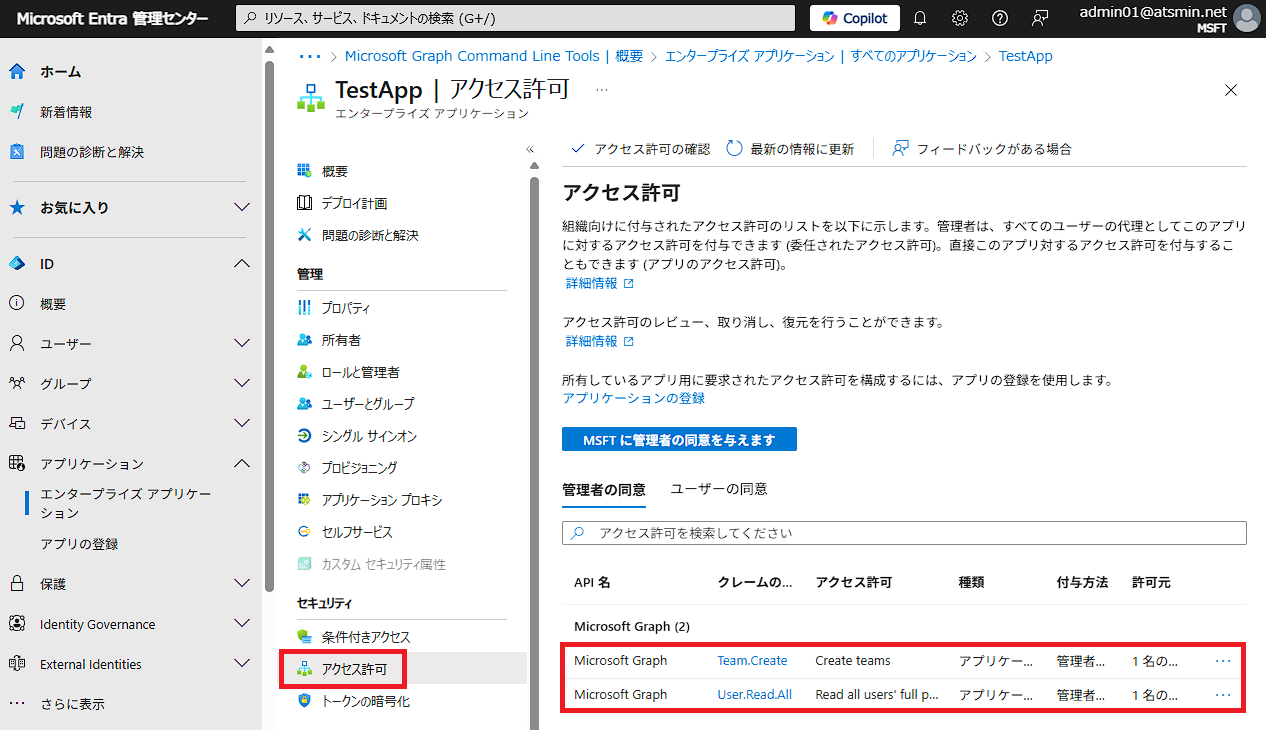Click the MSFT に管理者の同意を与えます button
This screenshot has height=730, width=1266.
point(679,439)
